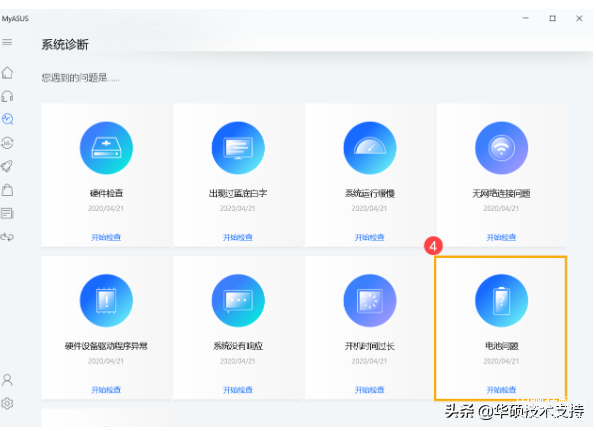This screenshot has width=596, height=431.
Task: Select the 系统运行缓慢 title text
Action: coord(370,193)
